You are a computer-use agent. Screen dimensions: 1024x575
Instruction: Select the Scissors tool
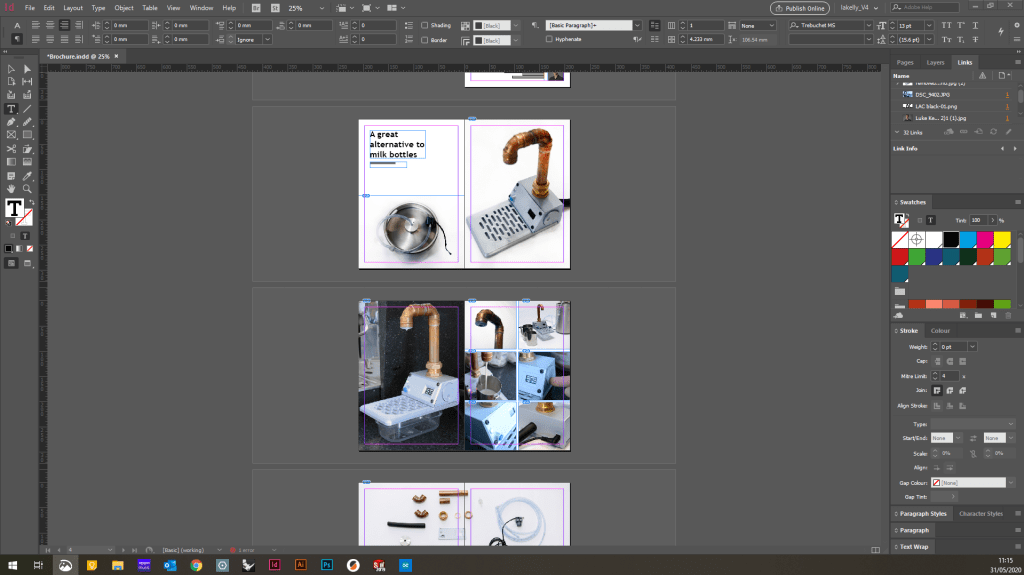11,148
